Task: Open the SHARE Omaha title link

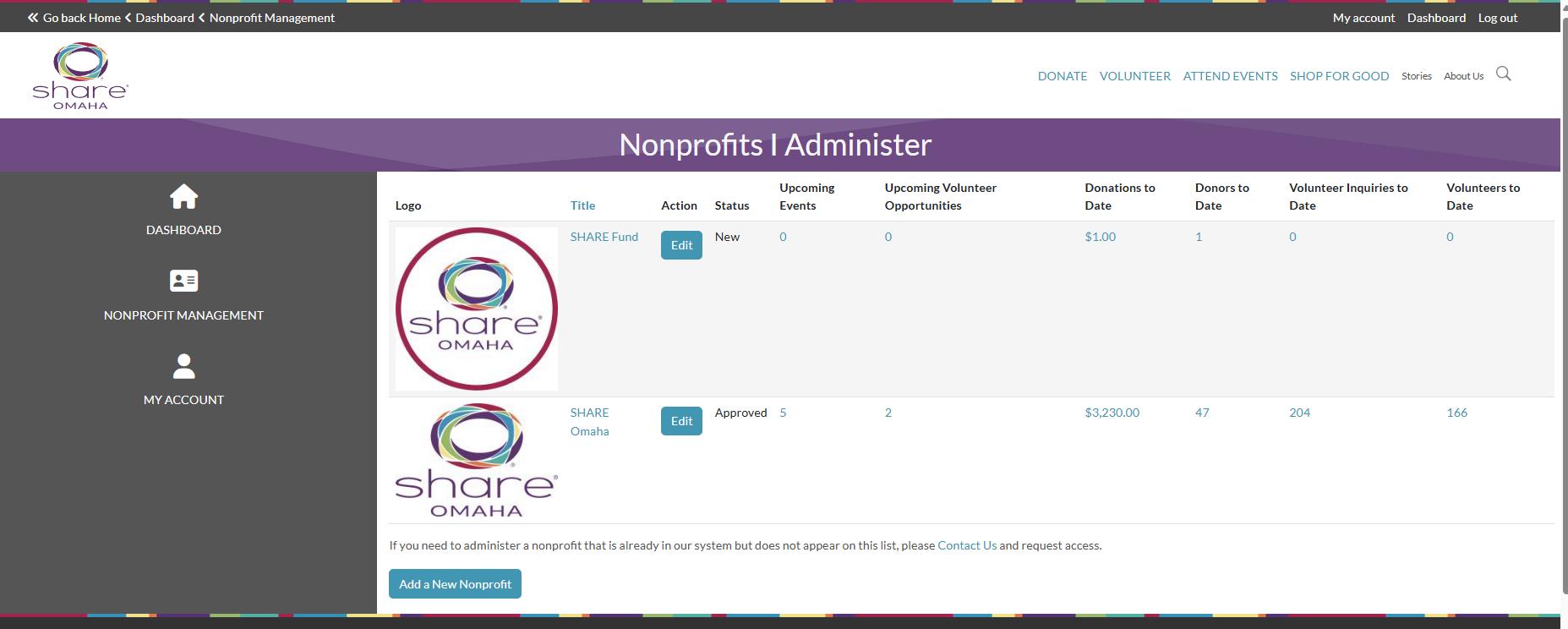Action: (590, 422)
